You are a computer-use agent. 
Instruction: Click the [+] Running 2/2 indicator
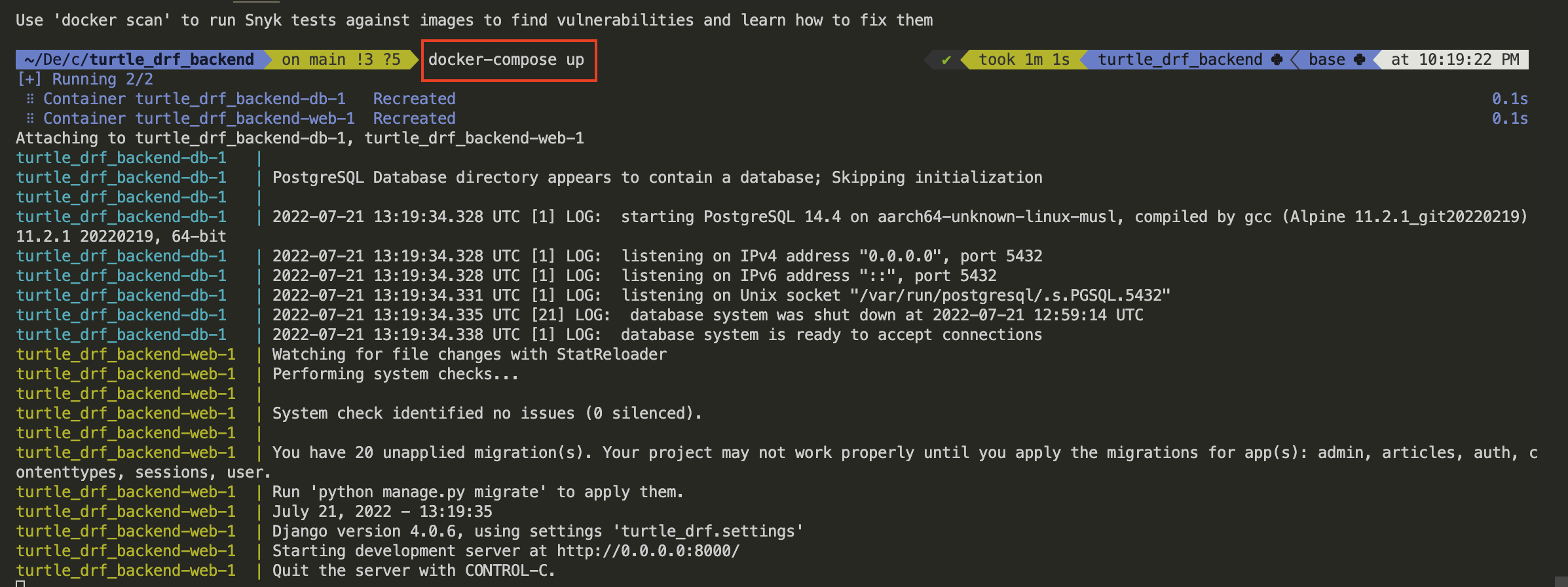click(x=84, y=79)
